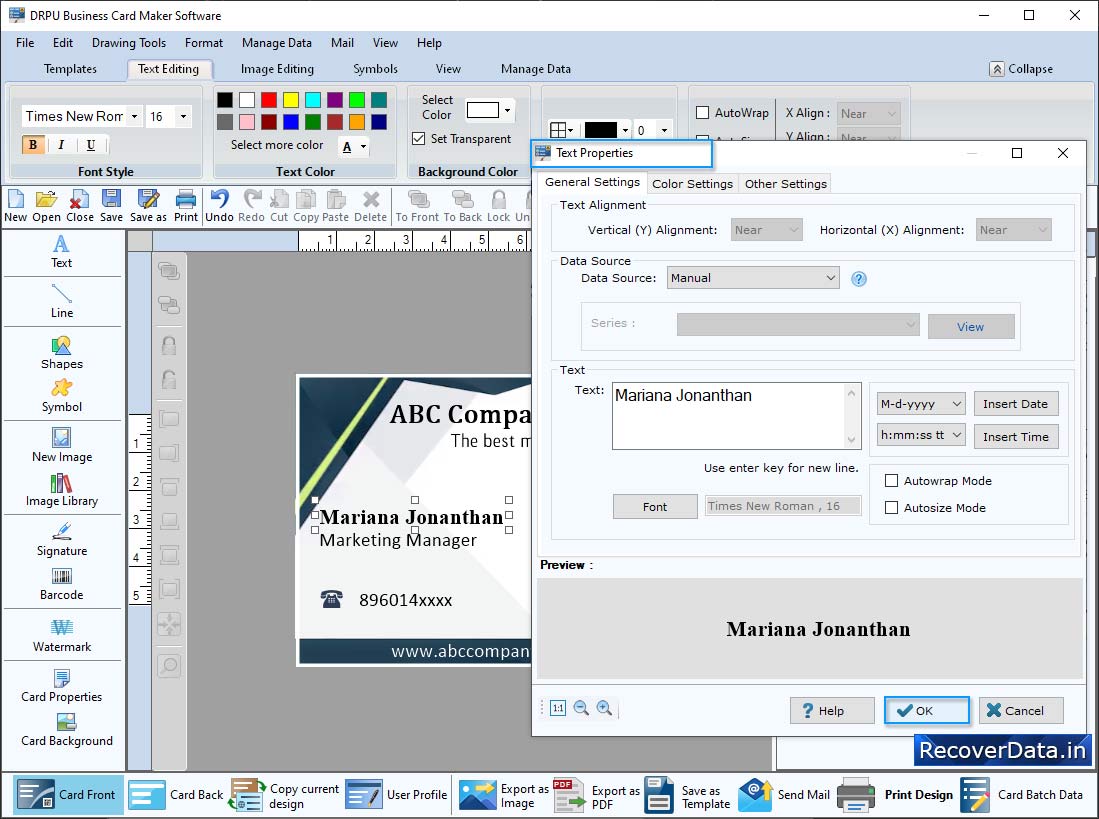This screenshot has height=819, width=1099.
Task: Click Save as in the toolbar
Action: click(148, 206)
